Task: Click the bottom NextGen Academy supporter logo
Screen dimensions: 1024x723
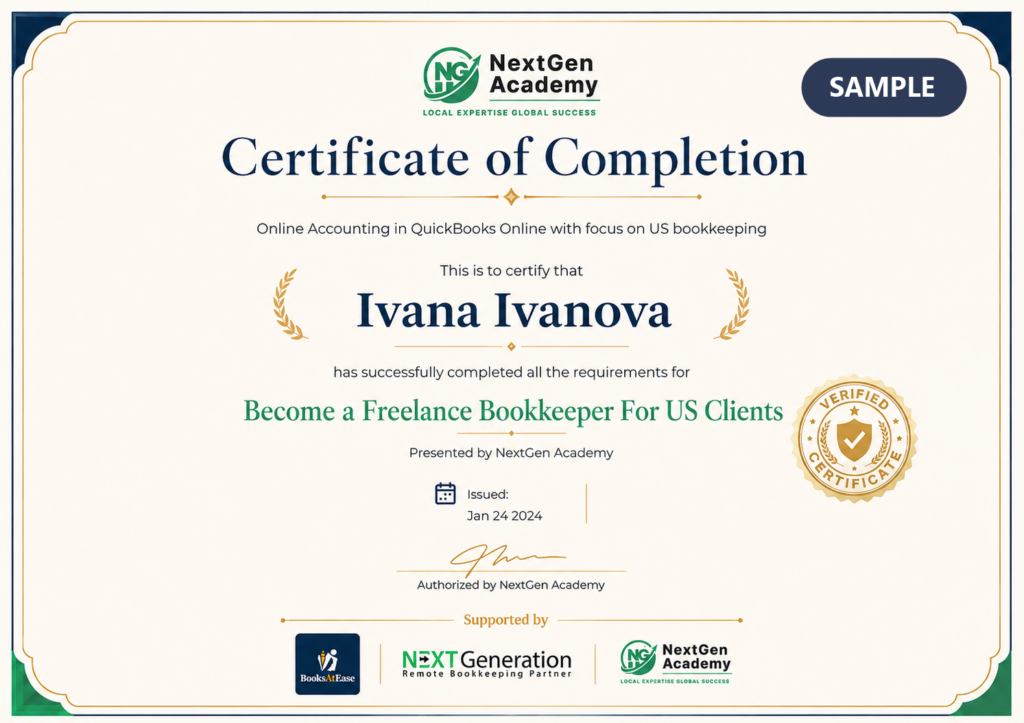Action: pyautogui.click(x=676, y=662)
